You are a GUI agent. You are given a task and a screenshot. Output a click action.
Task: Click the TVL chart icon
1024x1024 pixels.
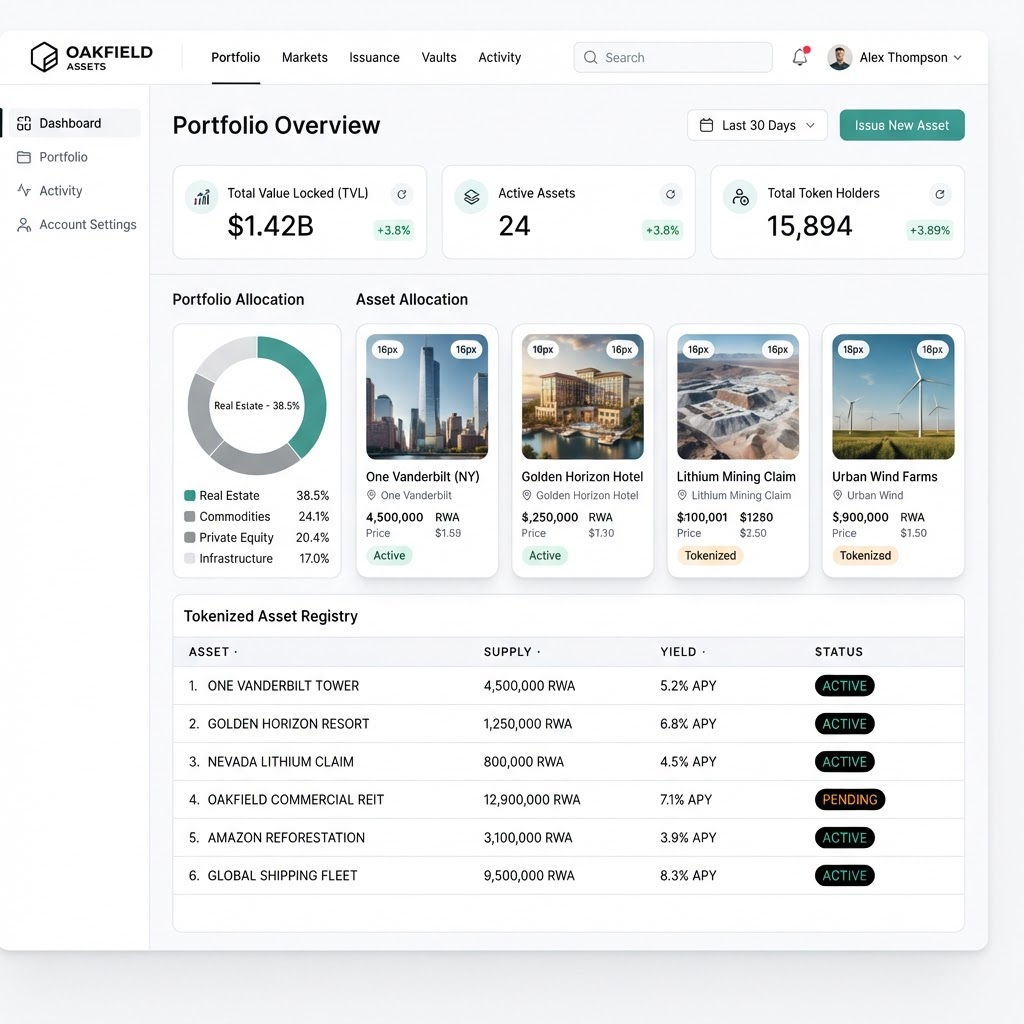click(202, 197)
